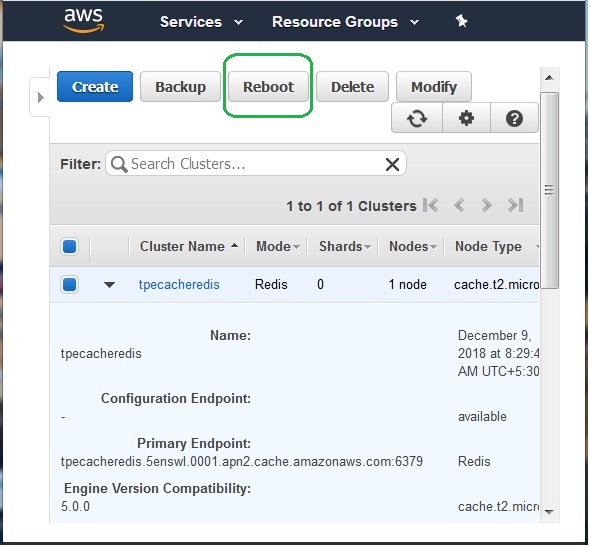This screenshot has height=548, width=590.
Task: Open the help question mark icon
Action: [x=514, y=118]
